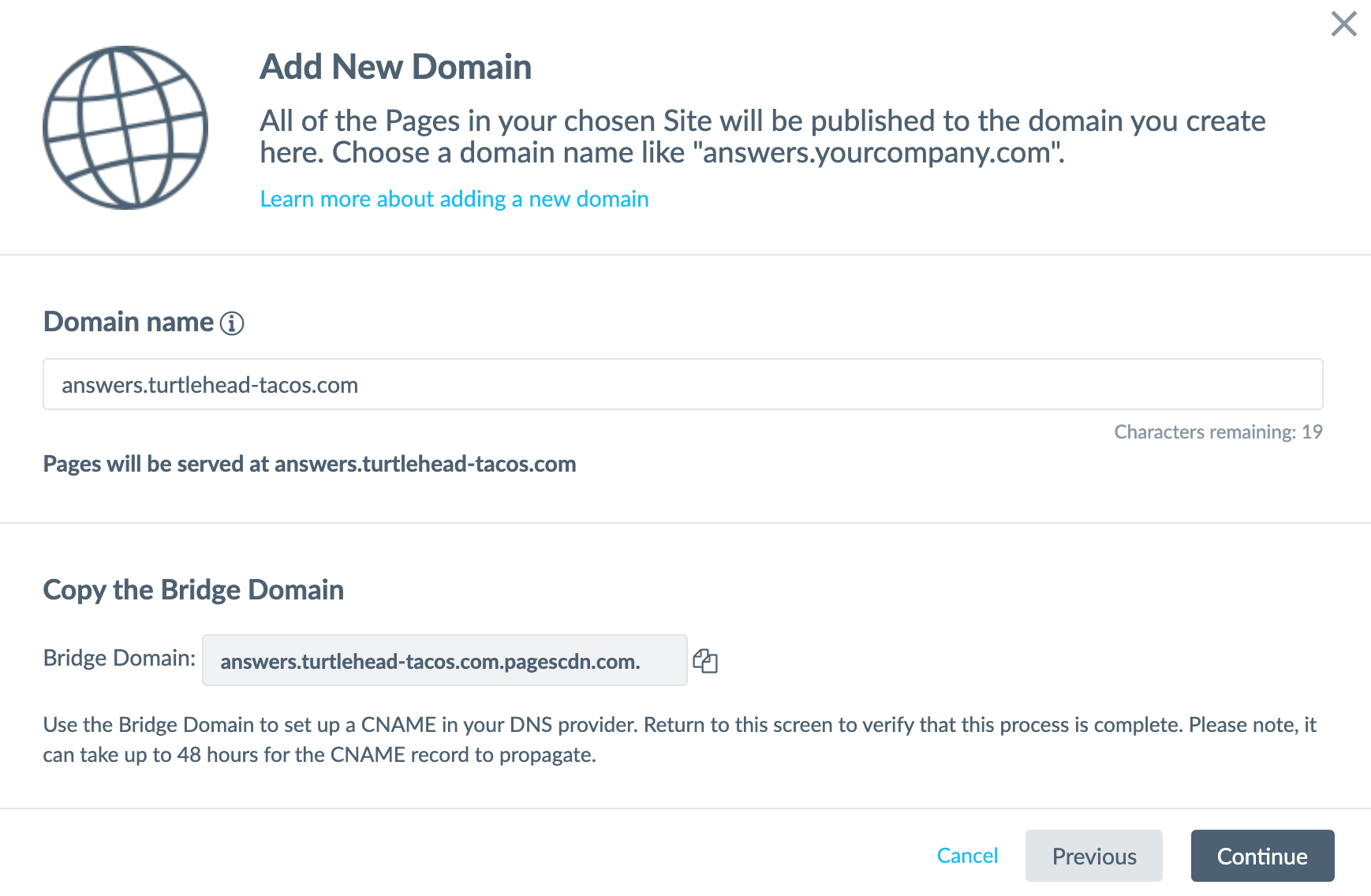Copy the Bridge Domain with clipboard icon
Screen dimensions: 1371x896
tap(704, 661)
